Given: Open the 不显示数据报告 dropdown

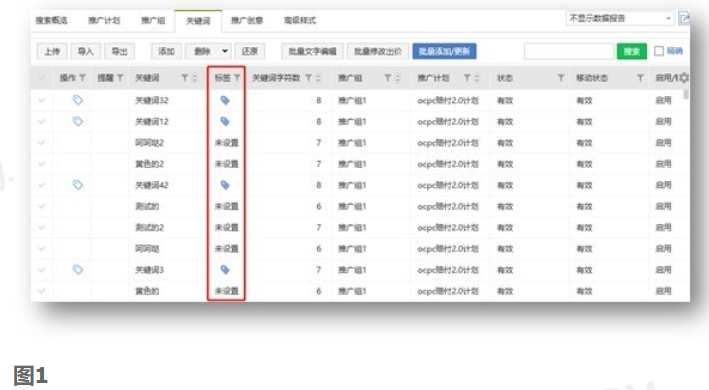Looking at the screenshot, I should [619, 19].
